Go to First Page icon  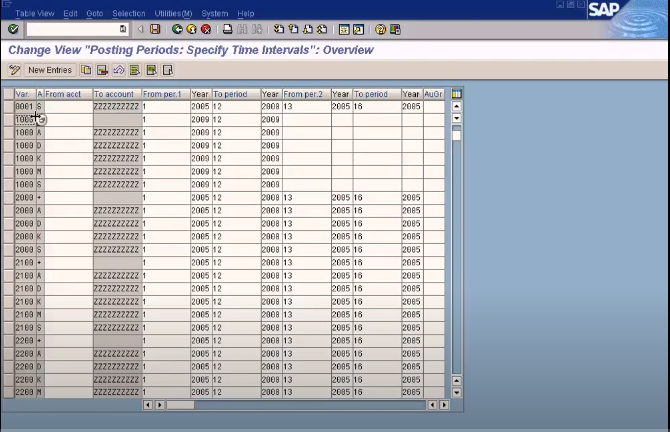[x=279, y=29]
